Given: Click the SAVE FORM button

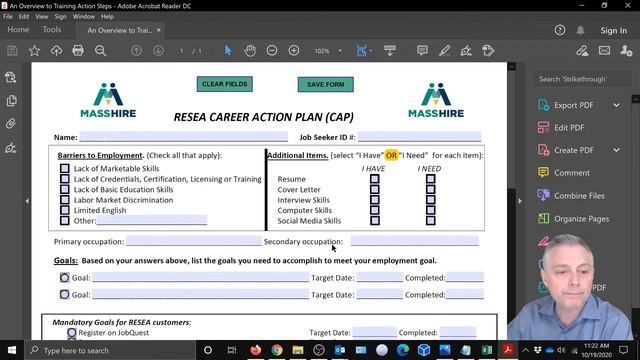Looking at the screenshot, I should [x=326, y=84].
